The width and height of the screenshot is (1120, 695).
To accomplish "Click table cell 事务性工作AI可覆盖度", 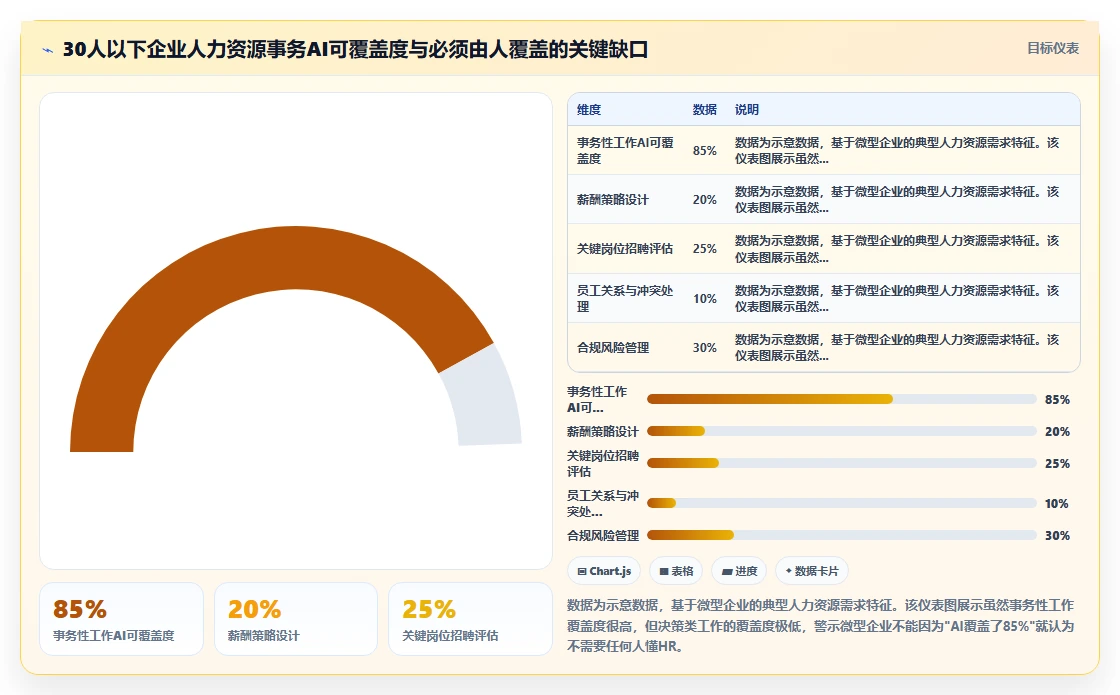I will point(626,151).
